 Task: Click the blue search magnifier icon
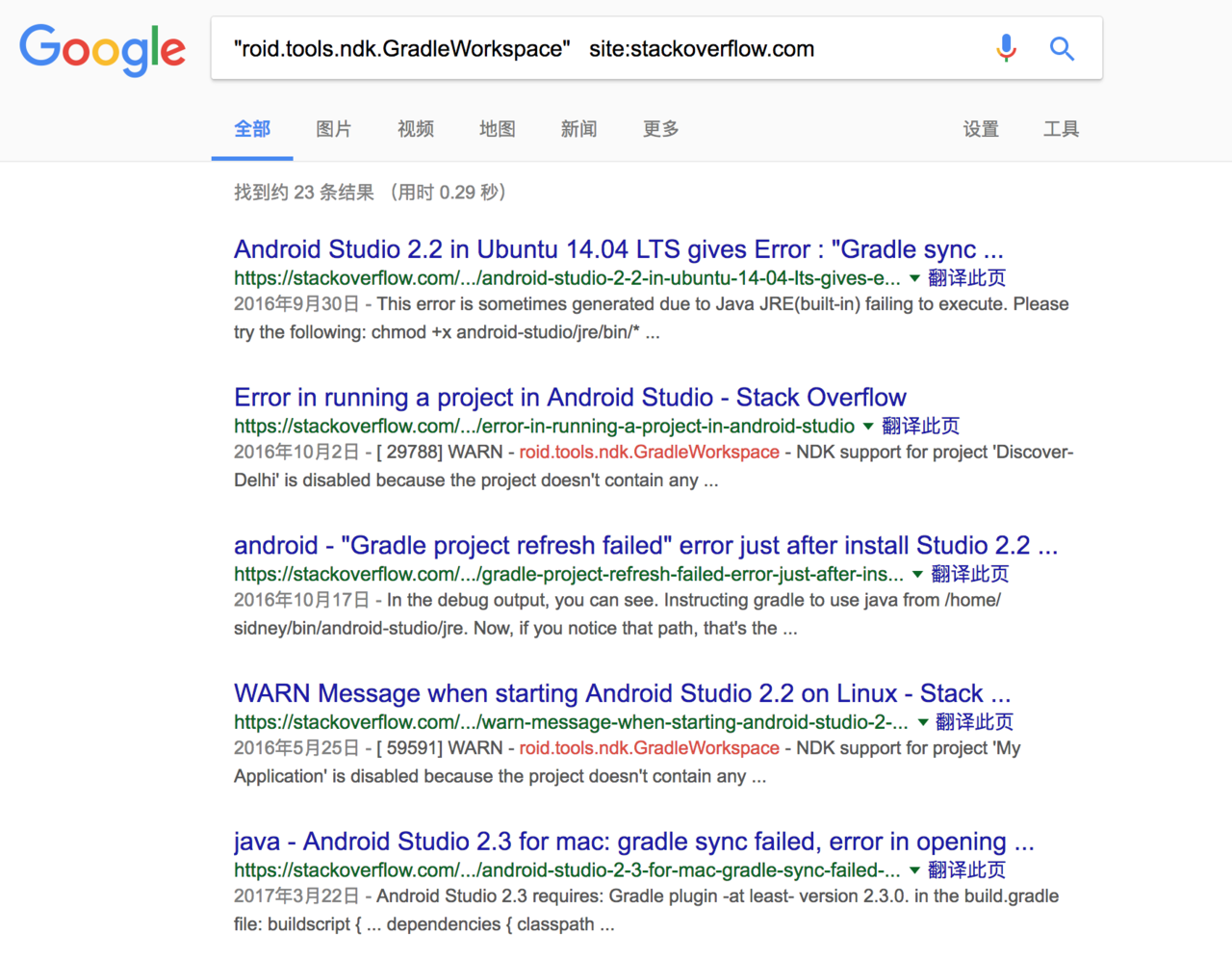point(1062,48)
